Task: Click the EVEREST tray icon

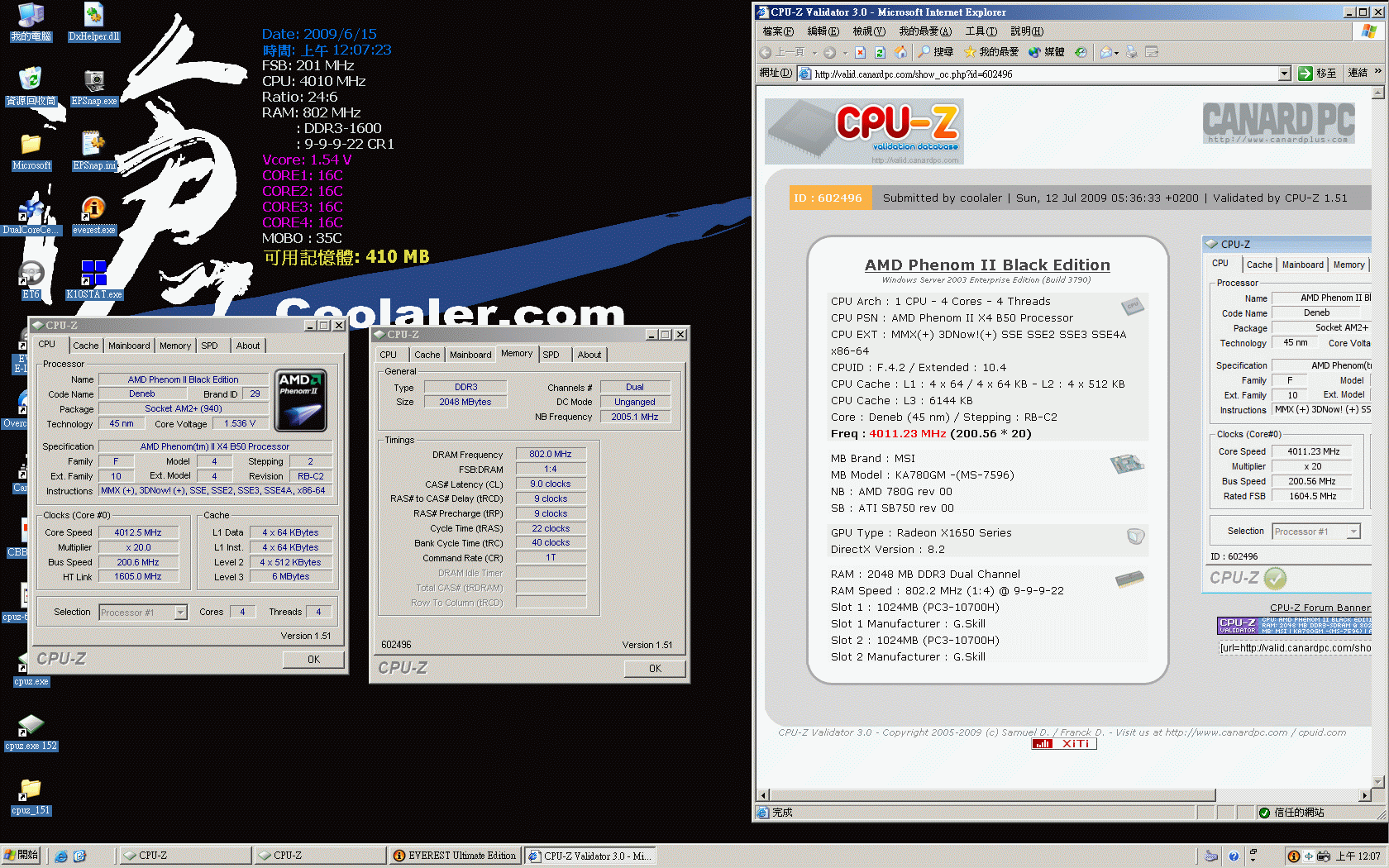Action: tap(1294, 856)
